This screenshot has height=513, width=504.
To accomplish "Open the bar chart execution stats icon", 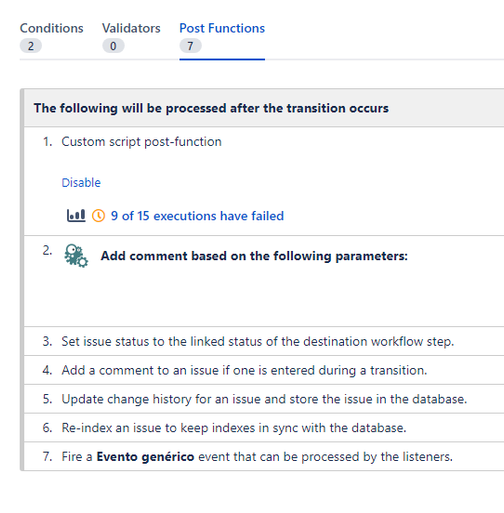I will (76, 216).
